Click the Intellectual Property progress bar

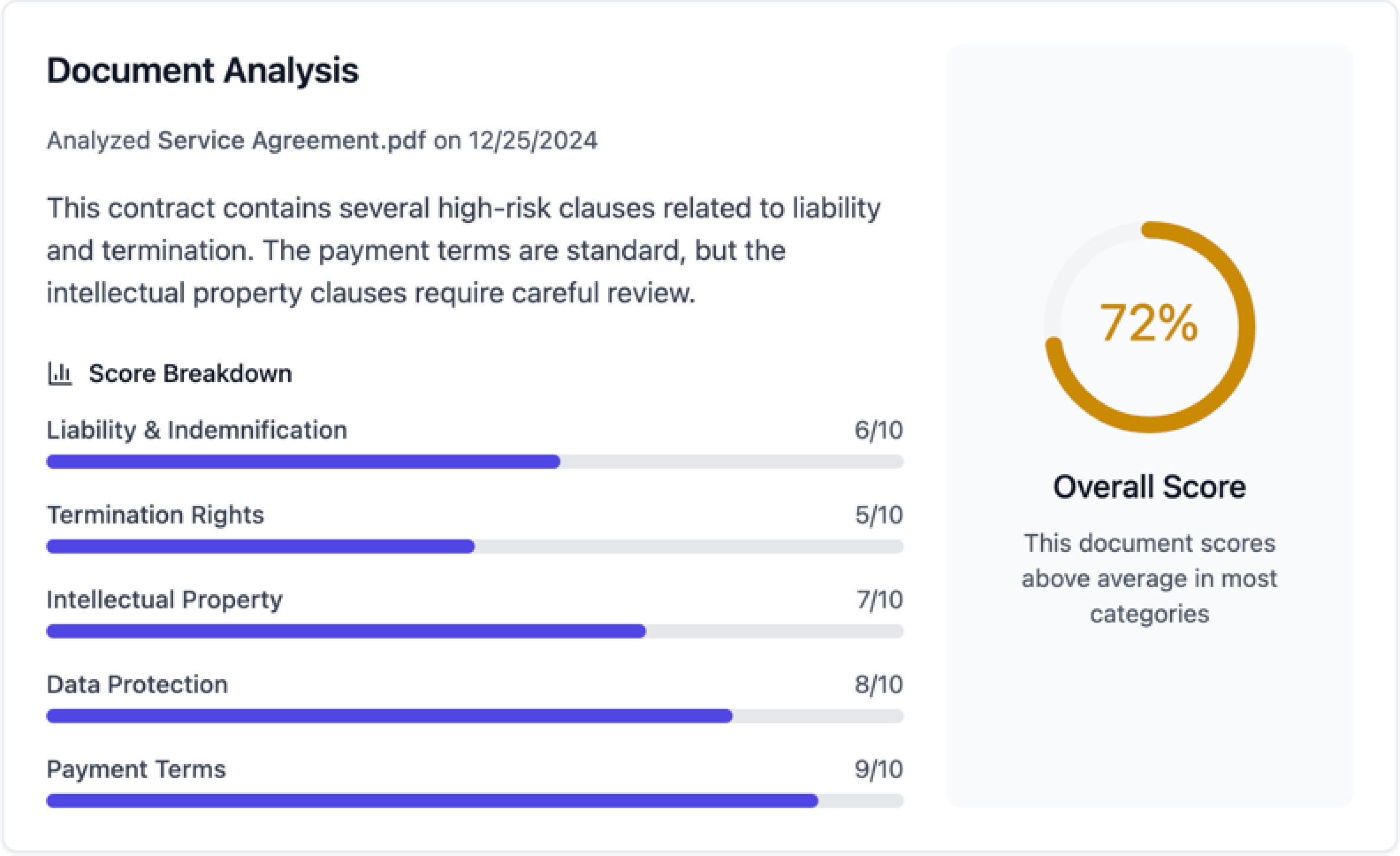[474, 631]
